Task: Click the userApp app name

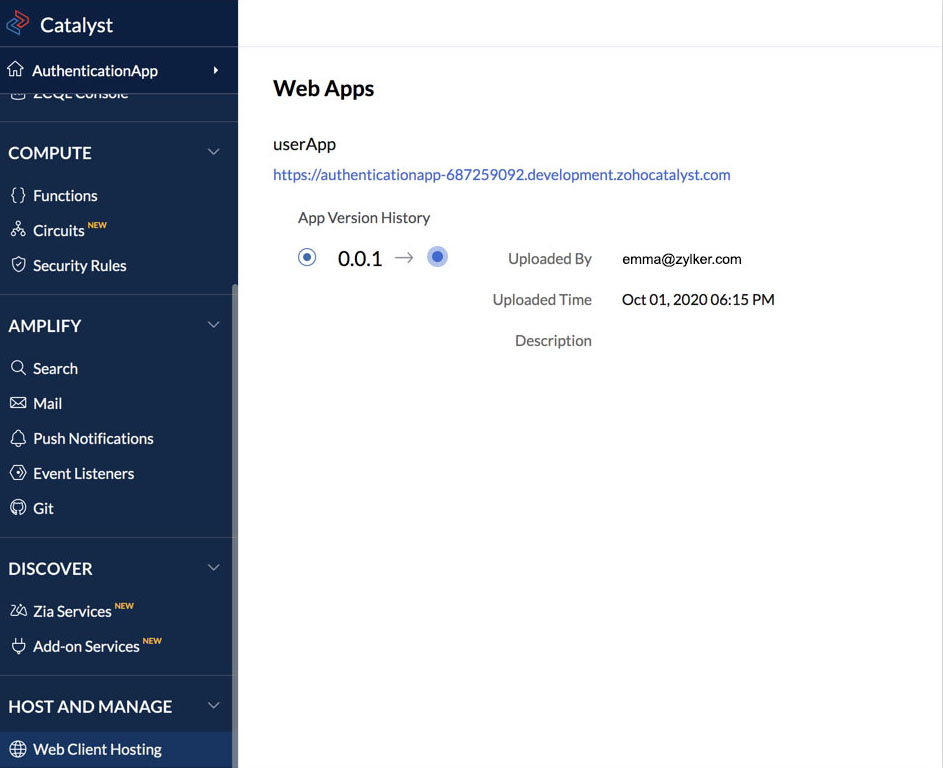Action: click(x=304, y=144)
